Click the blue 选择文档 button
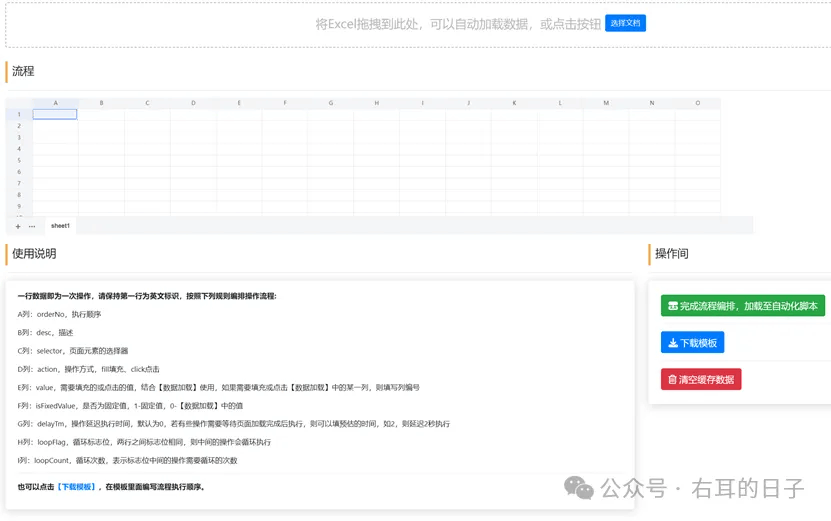Image resolution: width=831 pixels, height=521 pixels. [625, 23]
